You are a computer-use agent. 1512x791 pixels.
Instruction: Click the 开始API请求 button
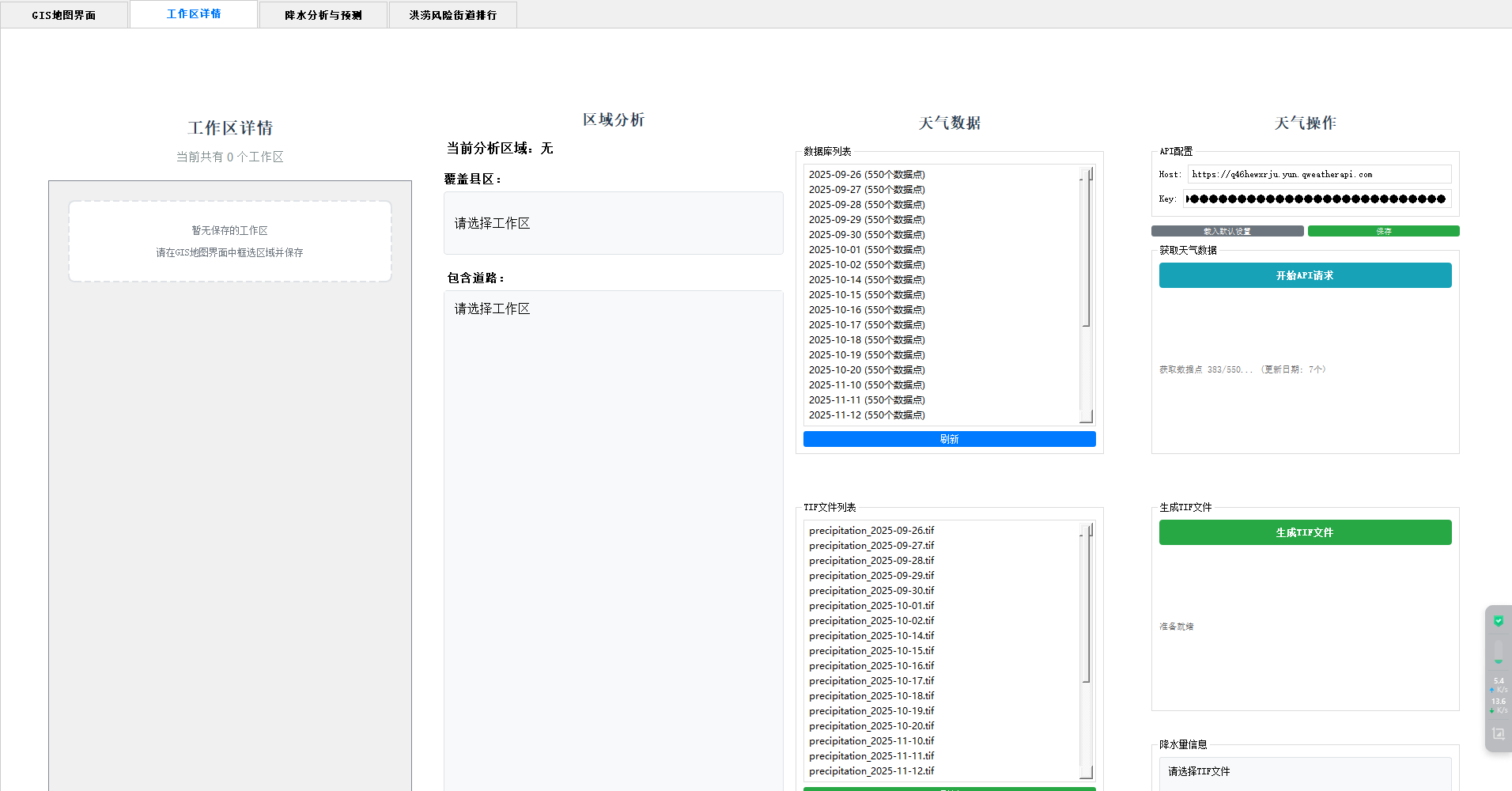click(1305, 275)
